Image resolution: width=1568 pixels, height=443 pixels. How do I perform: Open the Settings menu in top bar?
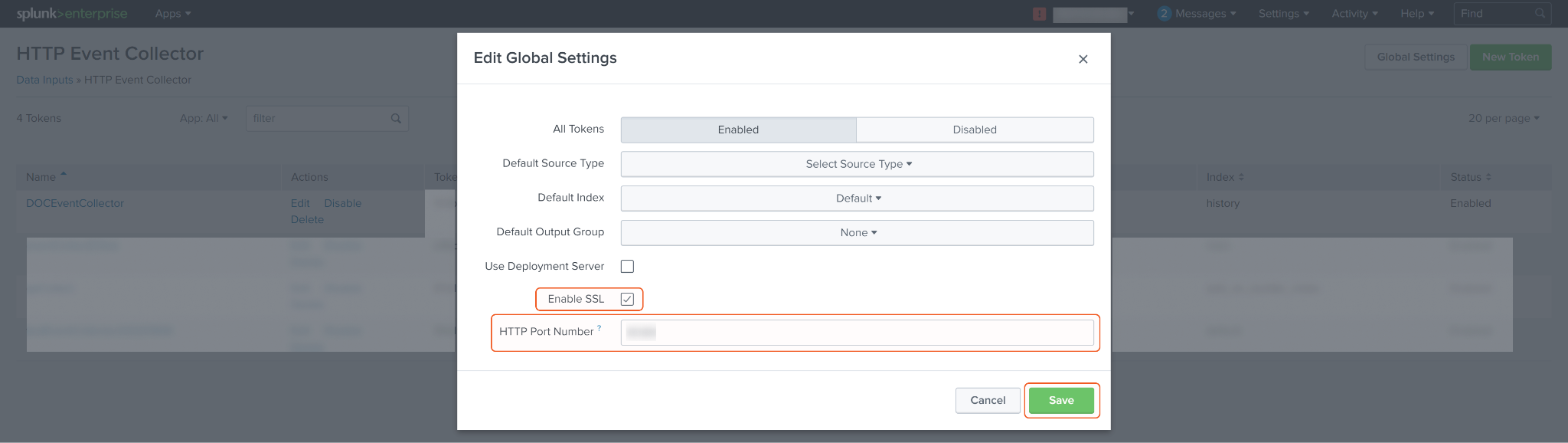point(1283,14)
